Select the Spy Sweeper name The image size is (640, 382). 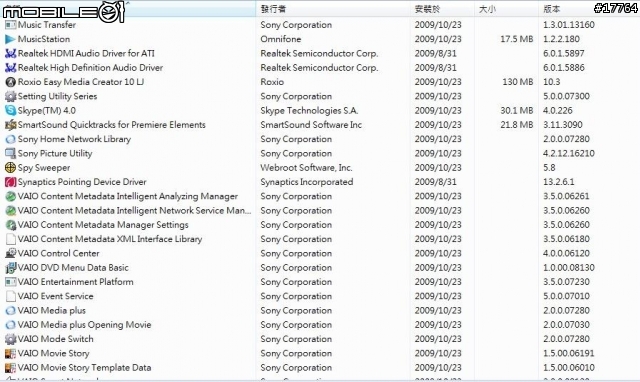coord(44,168)
